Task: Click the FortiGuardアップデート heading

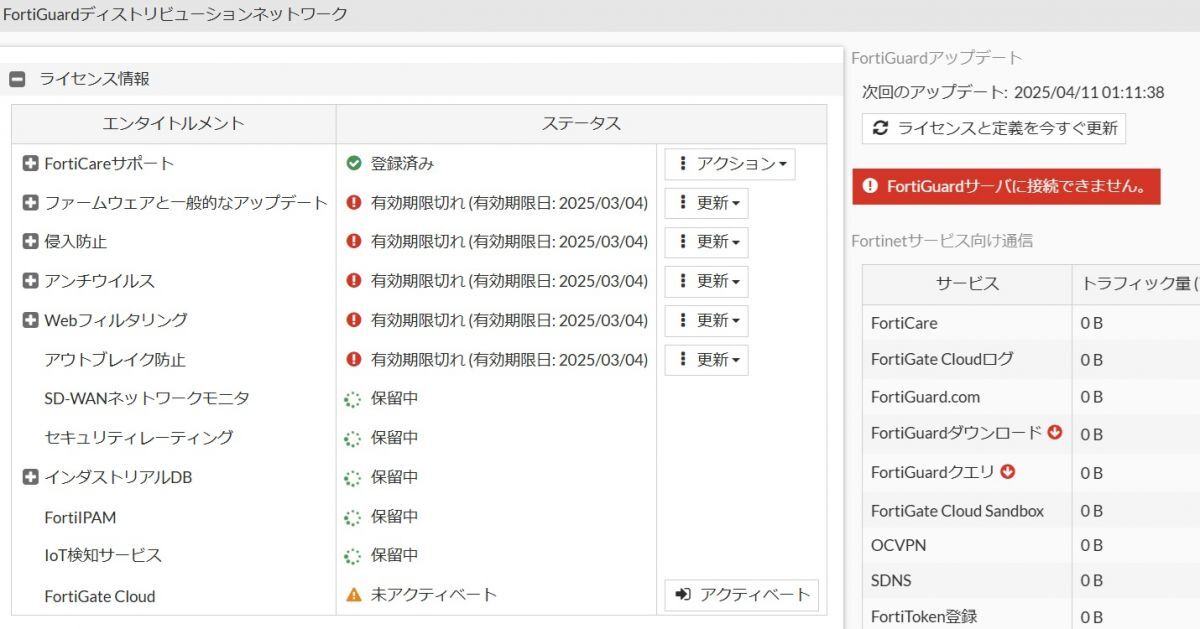Action: [x=937, y=58]
